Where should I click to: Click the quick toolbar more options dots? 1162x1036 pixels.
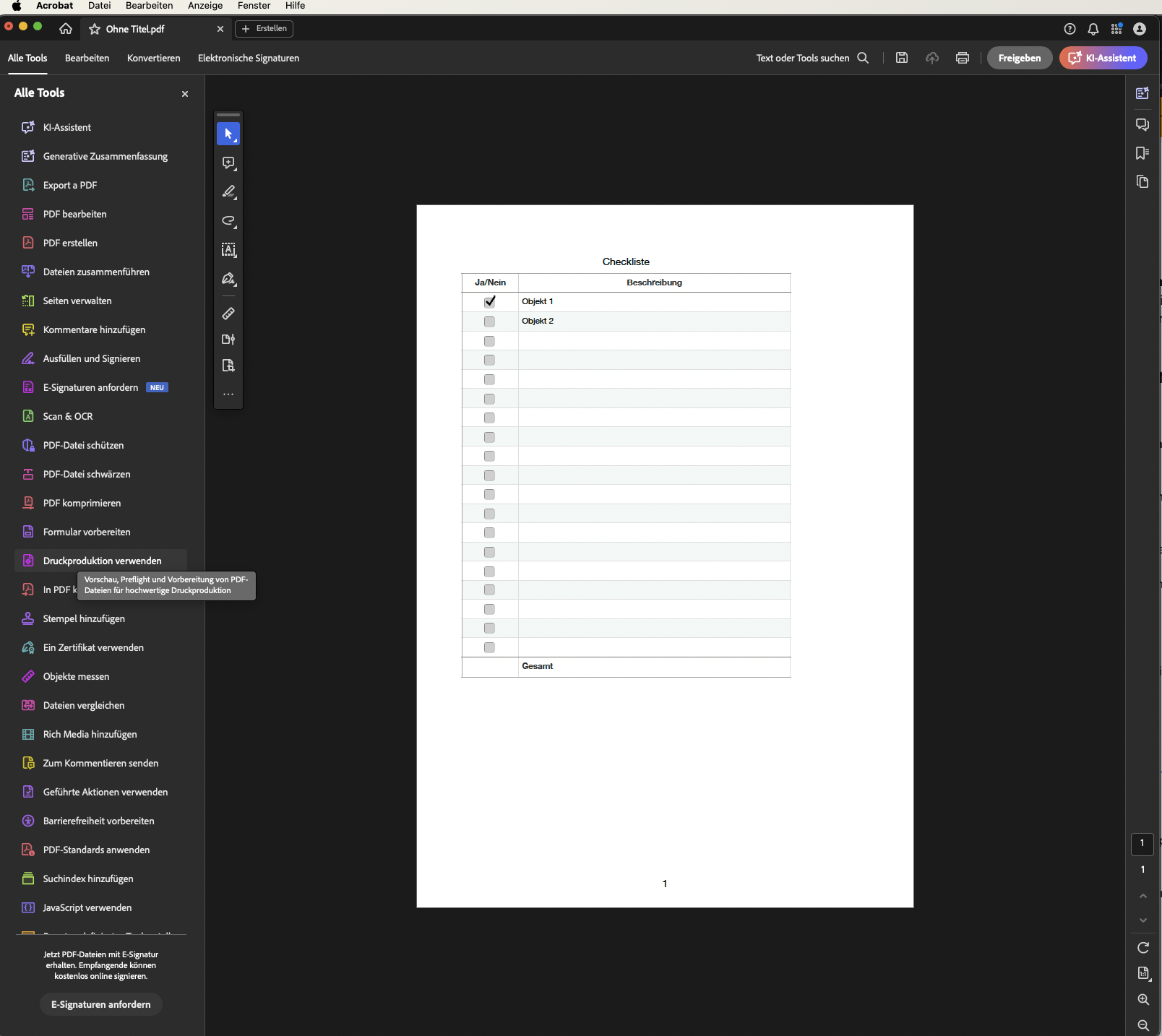[x=228, y=394]
